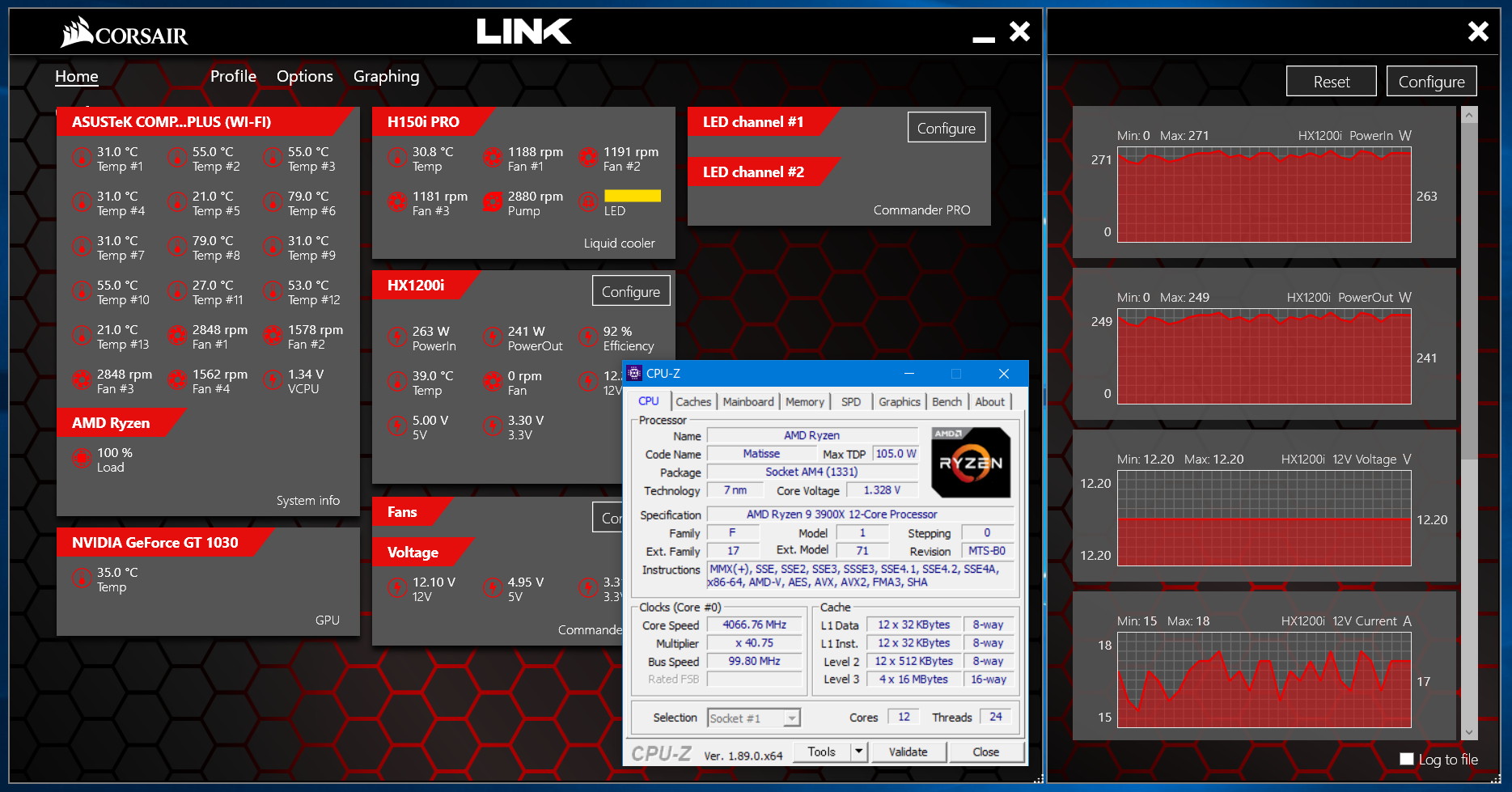Click the HX1200i 12V Current A graph
Screen dimensions: 1512x792
click(x=1264, y=680)
